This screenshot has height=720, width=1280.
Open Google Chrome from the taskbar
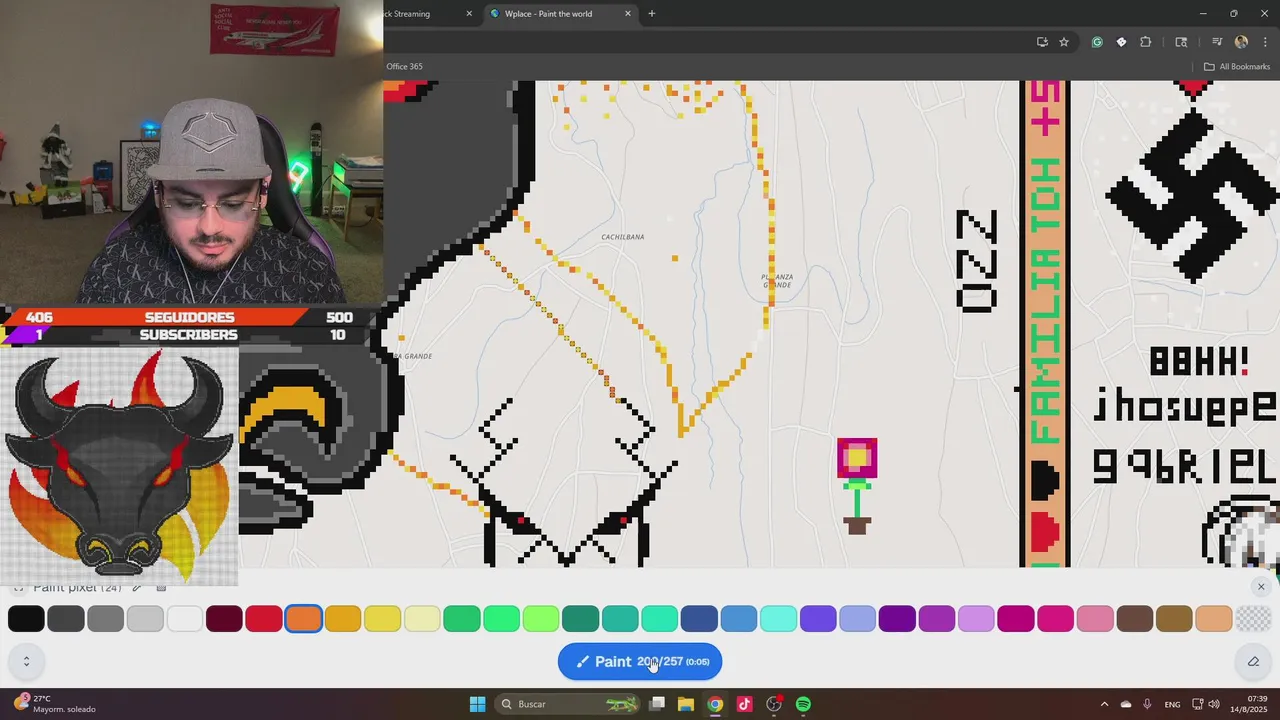pos(715,704)
